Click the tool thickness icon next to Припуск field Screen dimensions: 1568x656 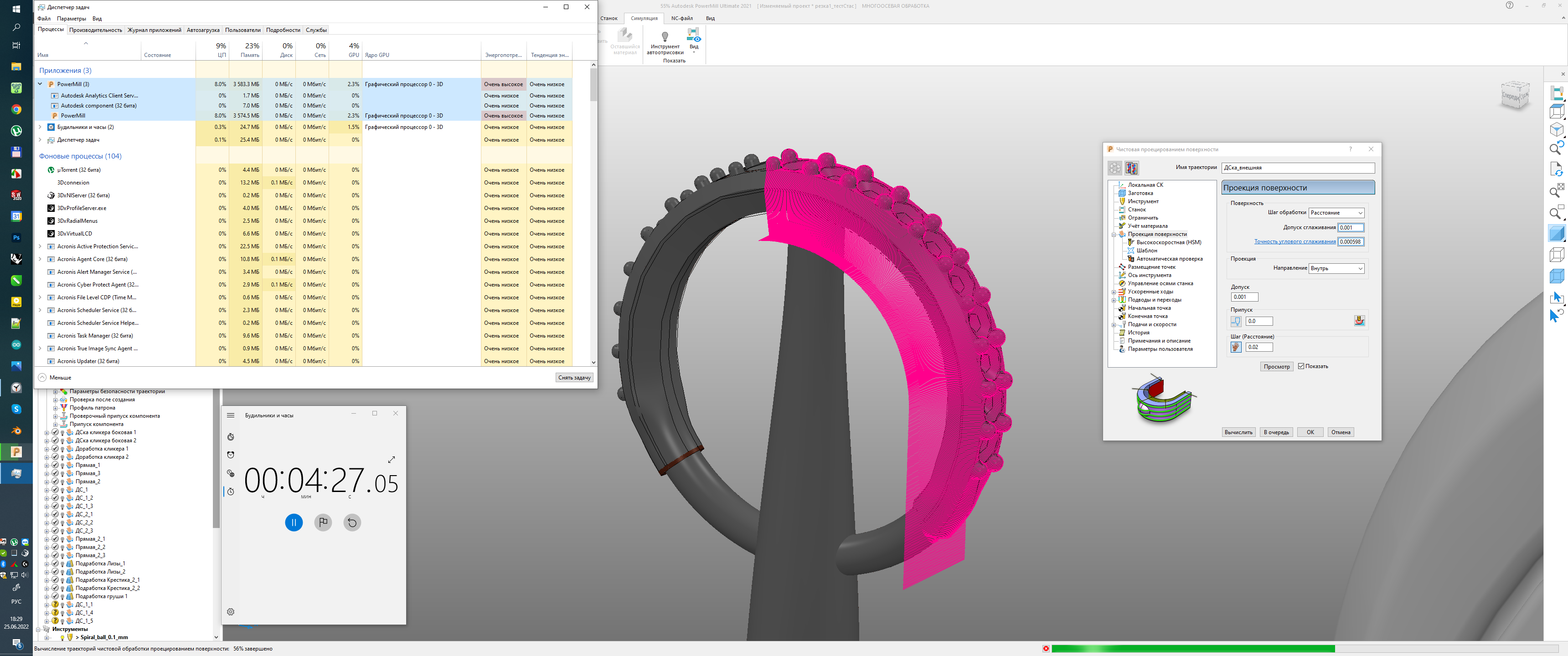point(1236,321)
